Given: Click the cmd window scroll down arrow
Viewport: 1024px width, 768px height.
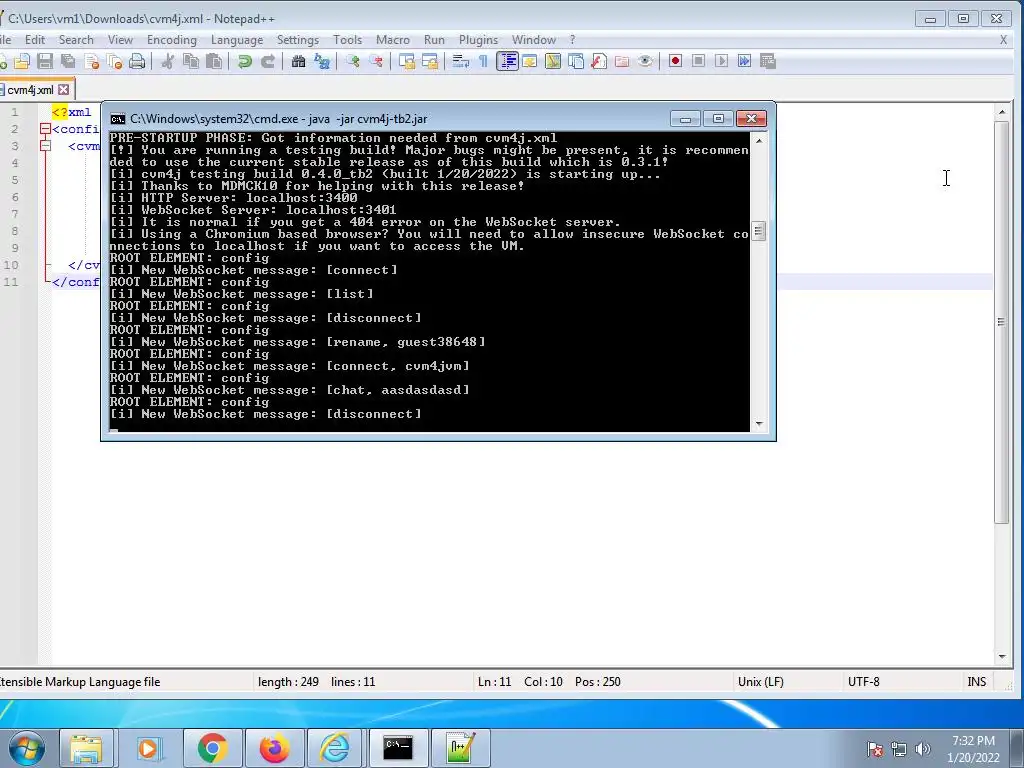Looking at the screenshot, I should pyautogui.click(x=758, y=424).
